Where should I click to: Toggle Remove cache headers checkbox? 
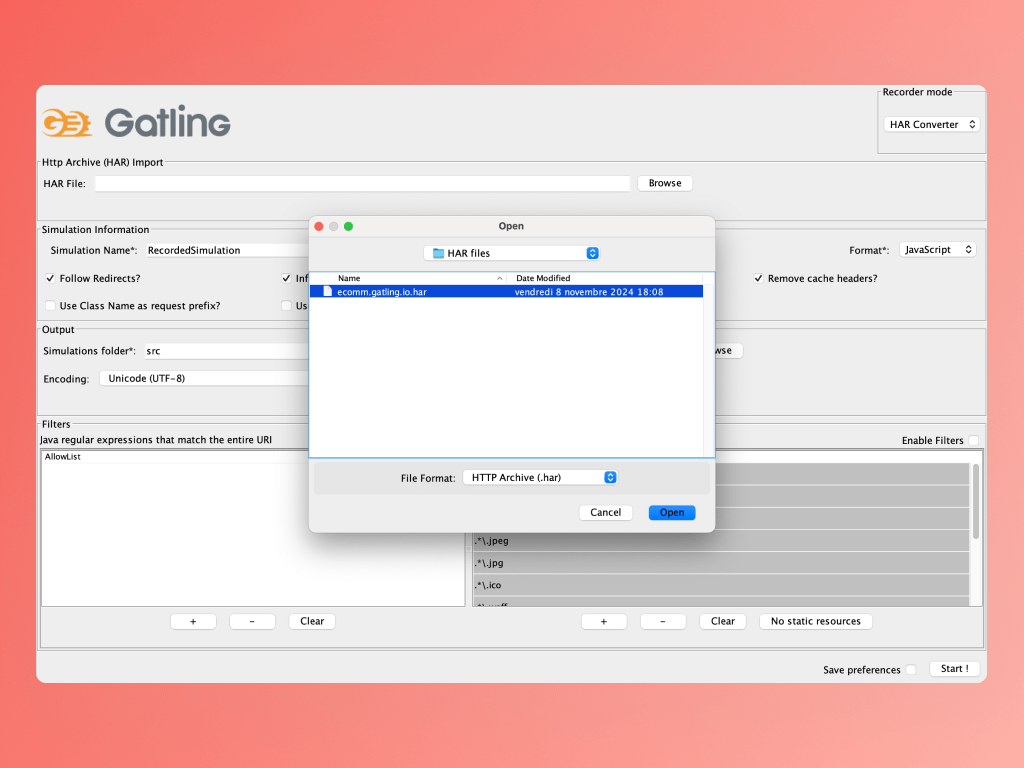click(758, 278)
